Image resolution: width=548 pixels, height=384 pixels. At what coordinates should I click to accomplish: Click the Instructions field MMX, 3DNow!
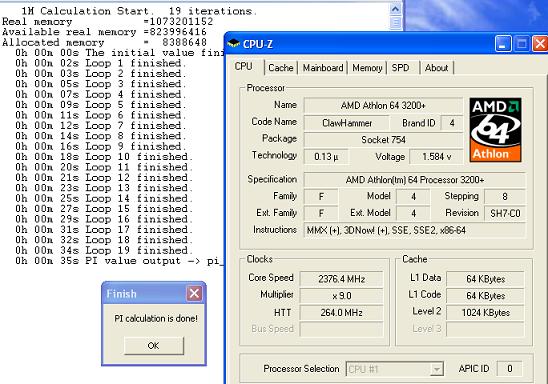[x=415, y=230]
